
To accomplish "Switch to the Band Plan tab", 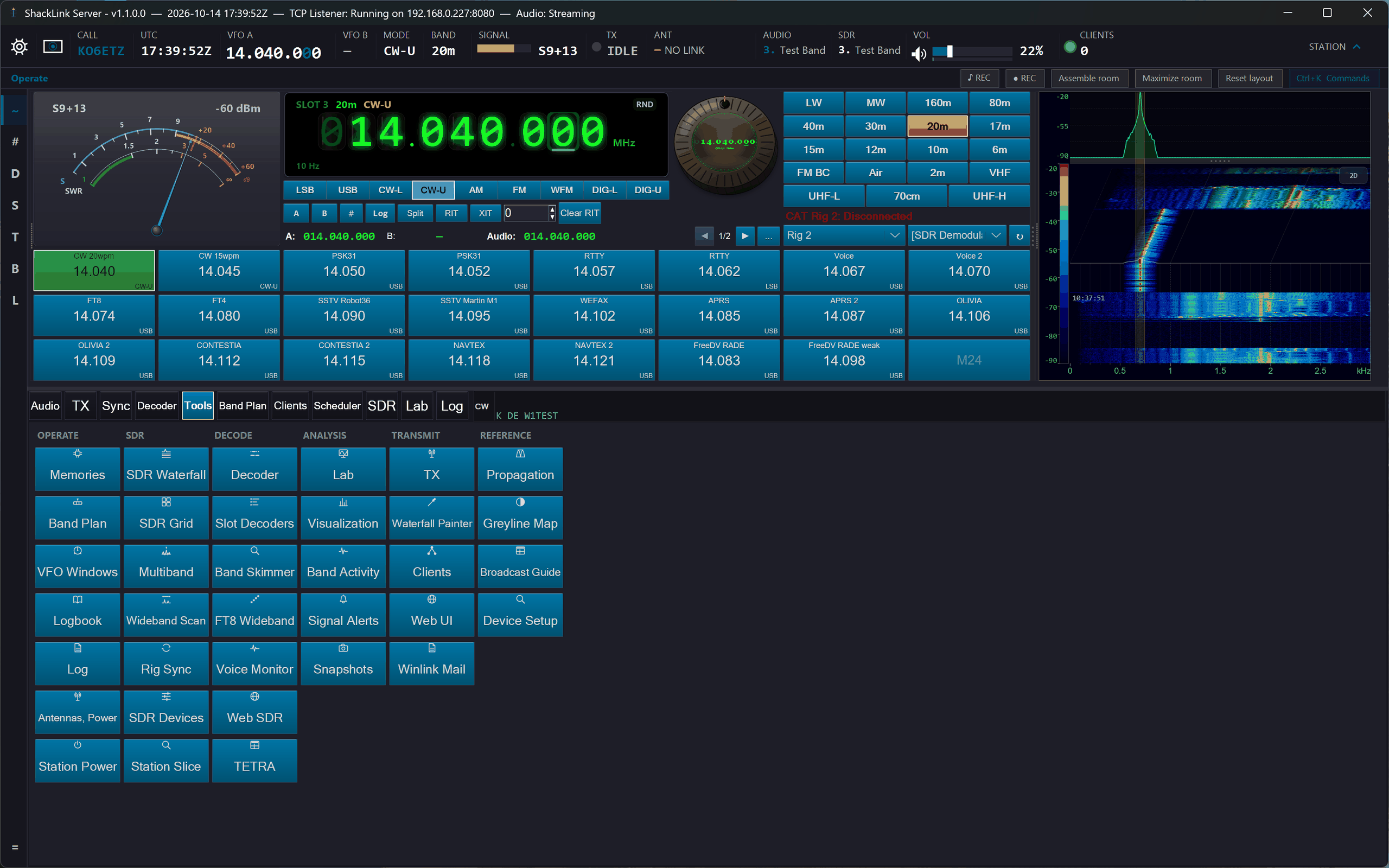I will (x=242, y=406).
